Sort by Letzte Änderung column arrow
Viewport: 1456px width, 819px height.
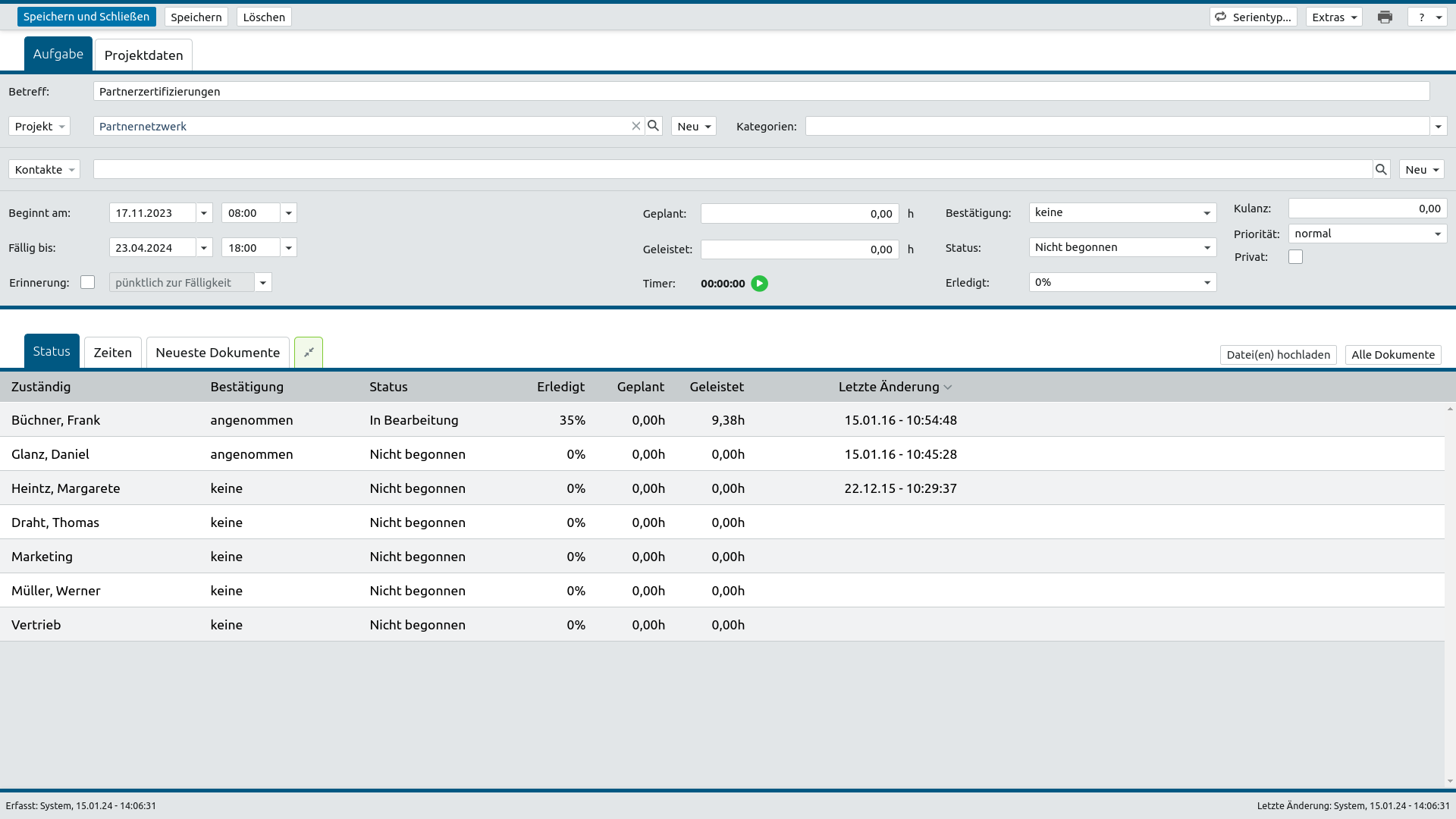(948, 388)
